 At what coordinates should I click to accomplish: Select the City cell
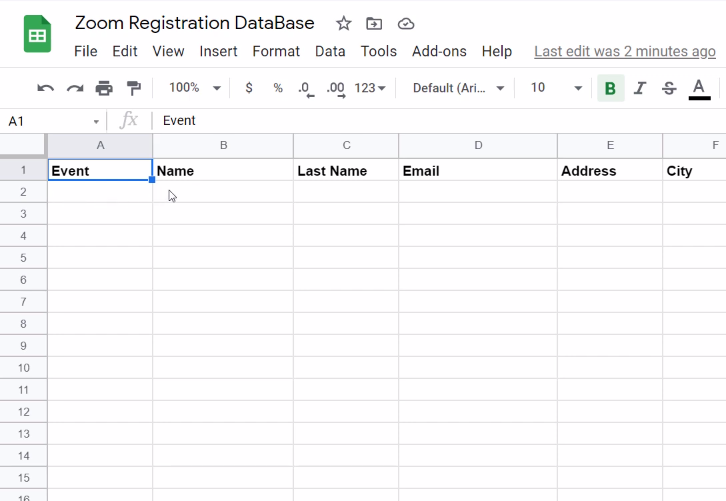(695, 170)
